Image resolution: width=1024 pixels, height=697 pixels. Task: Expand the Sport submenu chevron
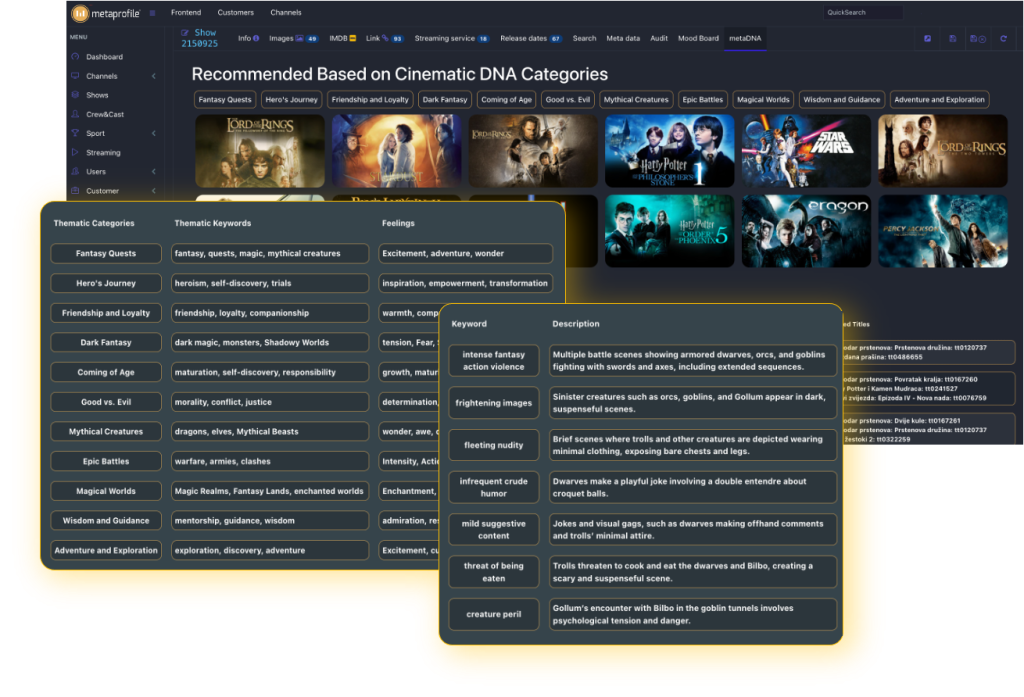click(153, 133)
